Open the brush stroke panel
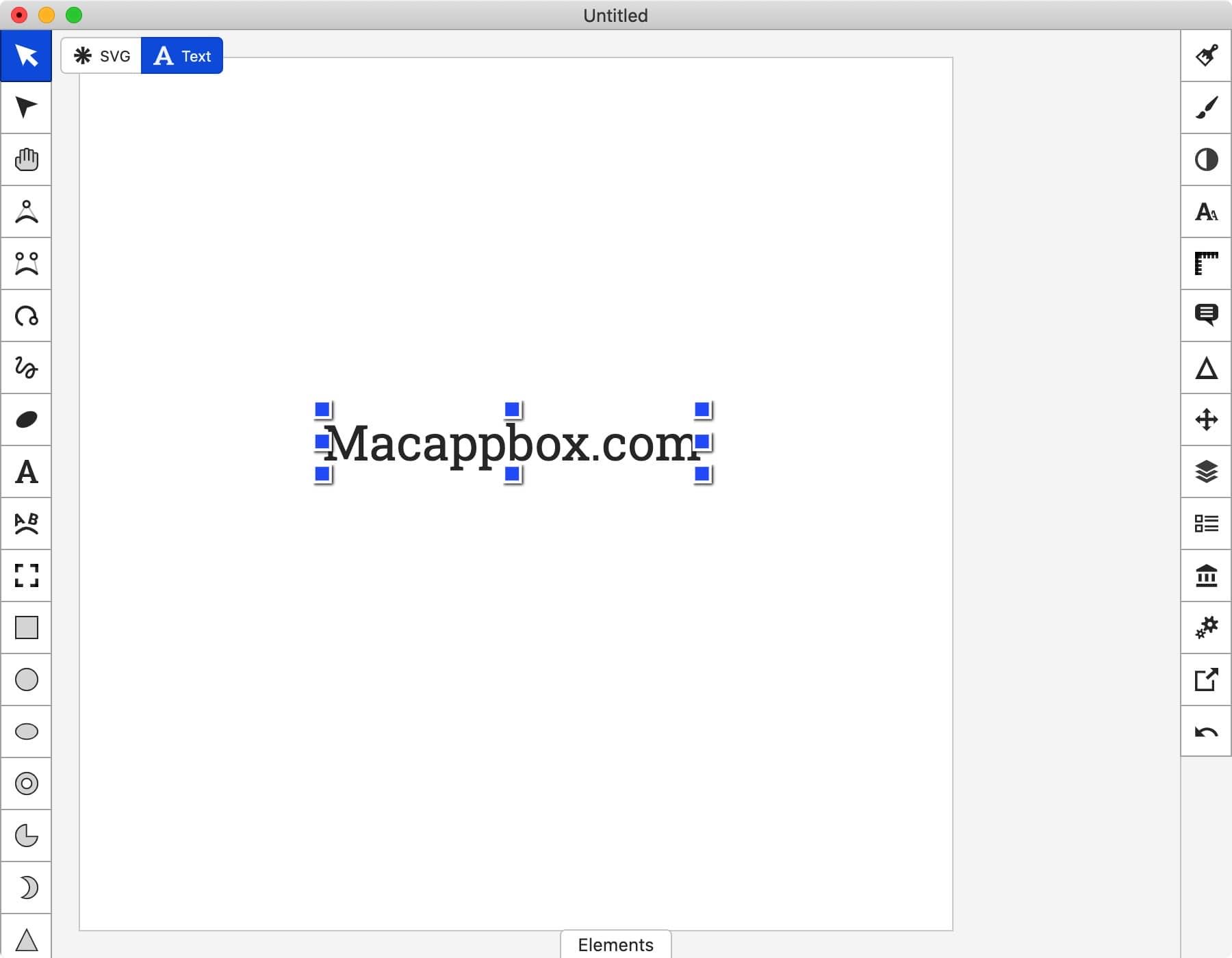The width and height of the screenshot is (1232, 958). point(1206,107)
